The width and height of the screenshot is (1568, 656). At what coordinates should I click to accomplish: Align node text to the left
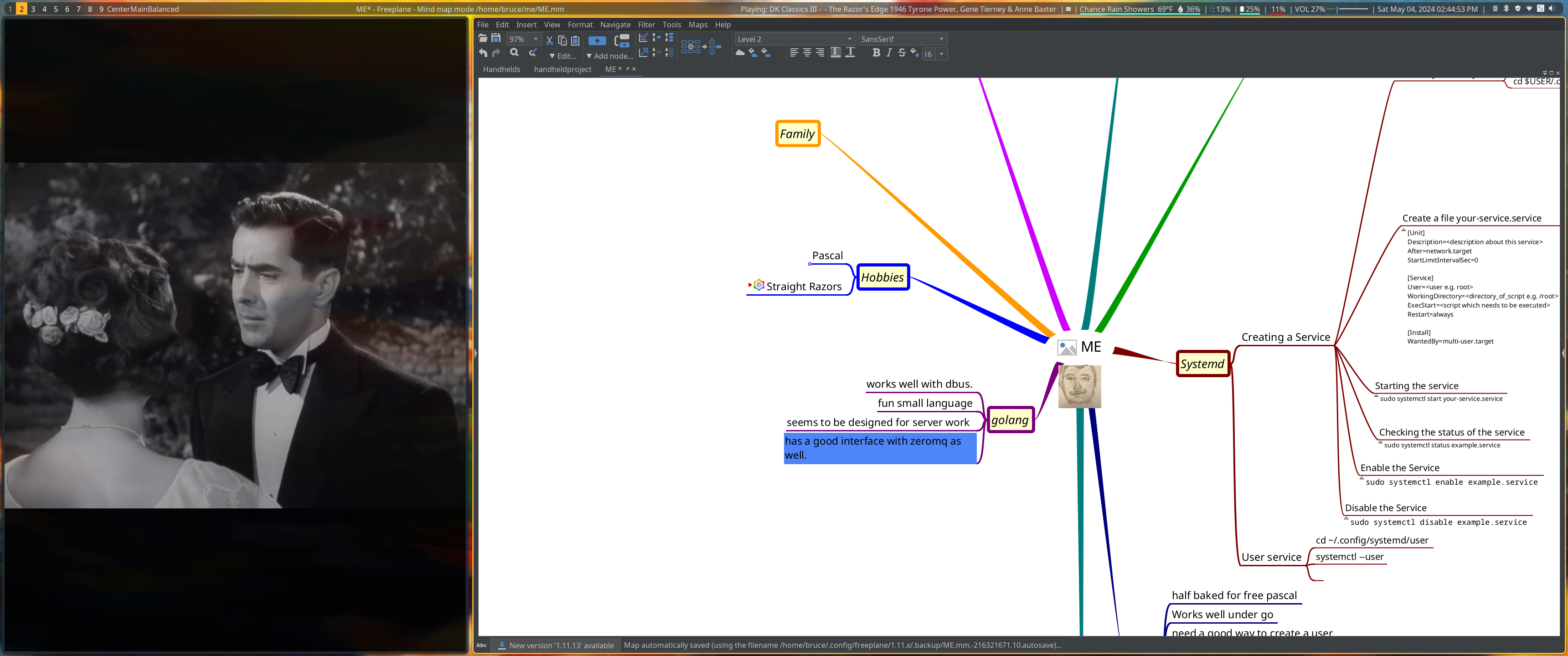coord(794,53)
